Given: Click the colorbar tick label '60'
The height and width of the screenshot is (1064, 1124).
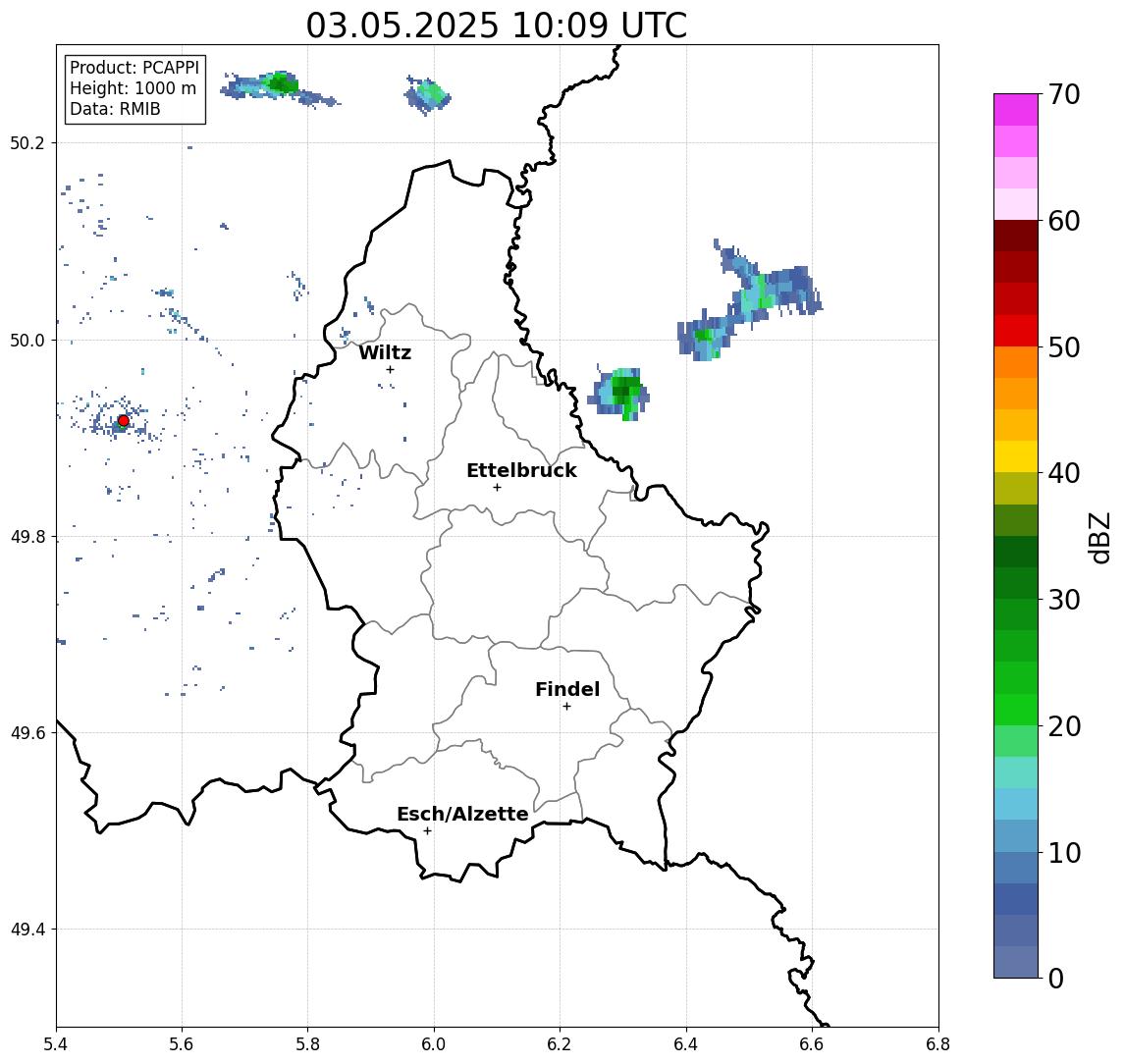Looking at the screenshot, I should [1064, 222].
